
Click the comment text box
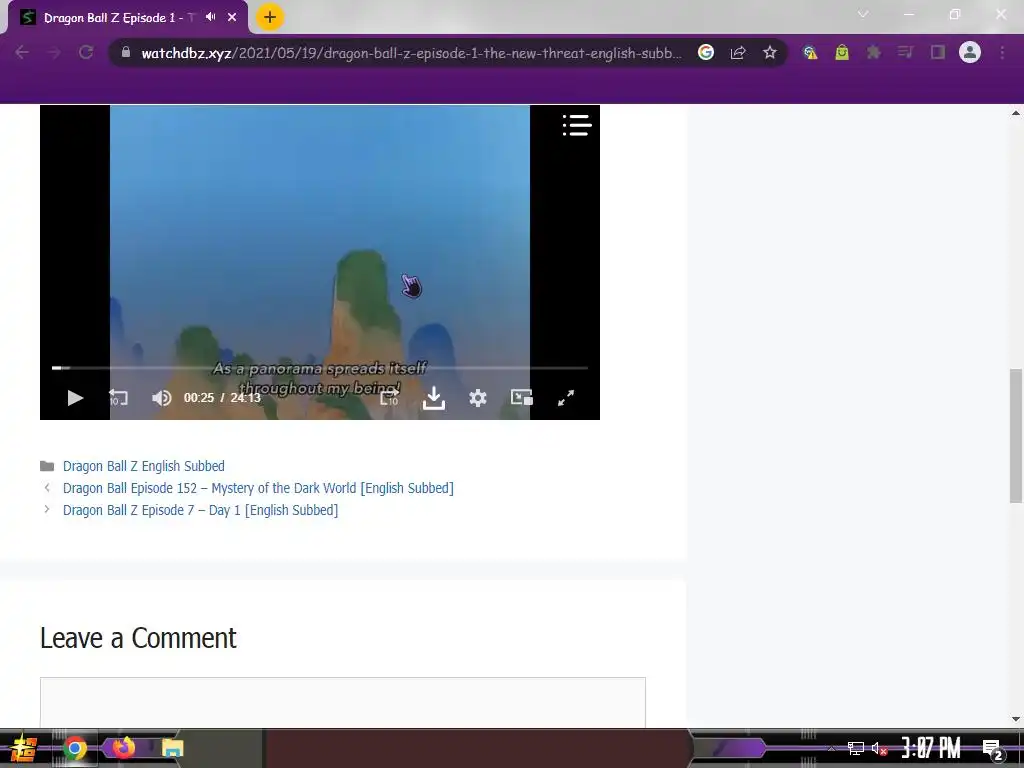343,703
